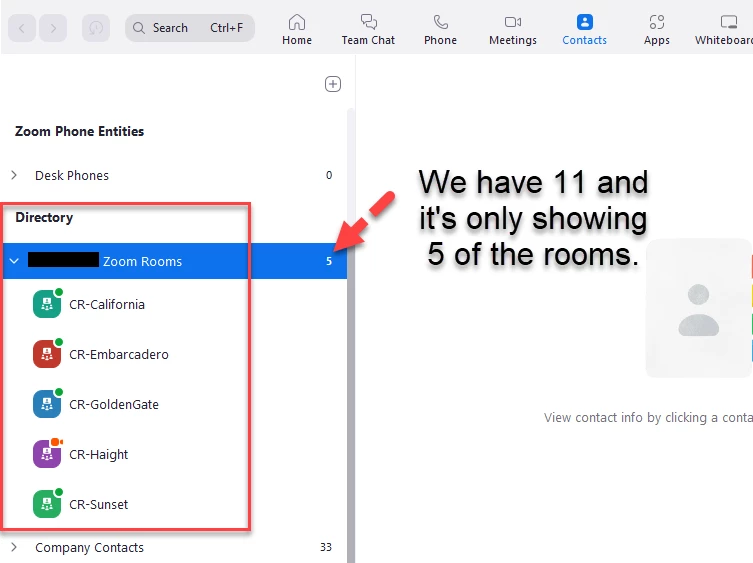The image size is (753, 563).
Task: Go forward with the right arrow button
Action: coord(53,28)
